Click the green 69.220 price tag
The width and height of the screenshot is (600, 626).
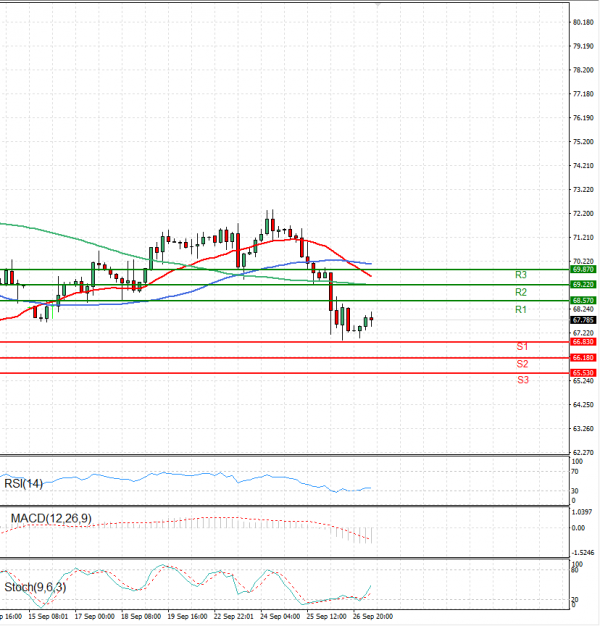tap(583, 285)
